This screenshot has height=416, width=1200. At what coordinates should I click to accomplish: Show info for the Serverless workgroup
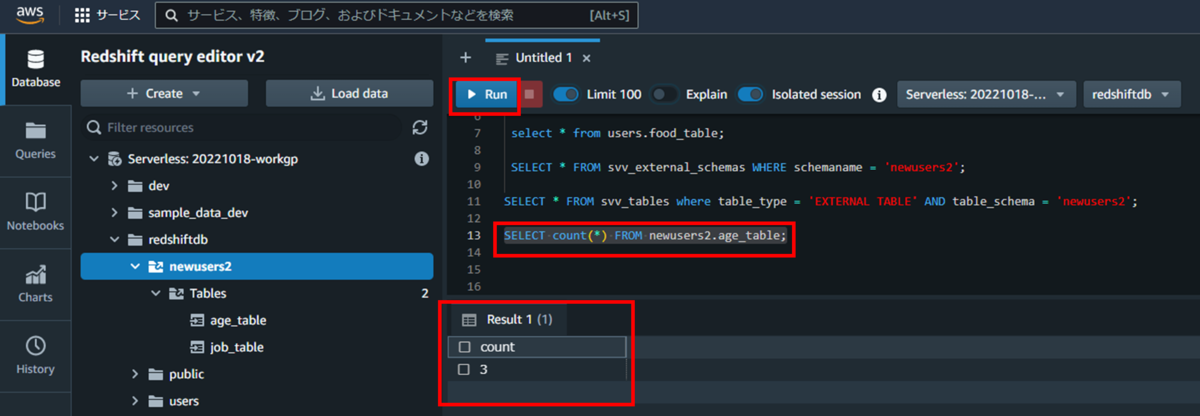tap(421, 159)
